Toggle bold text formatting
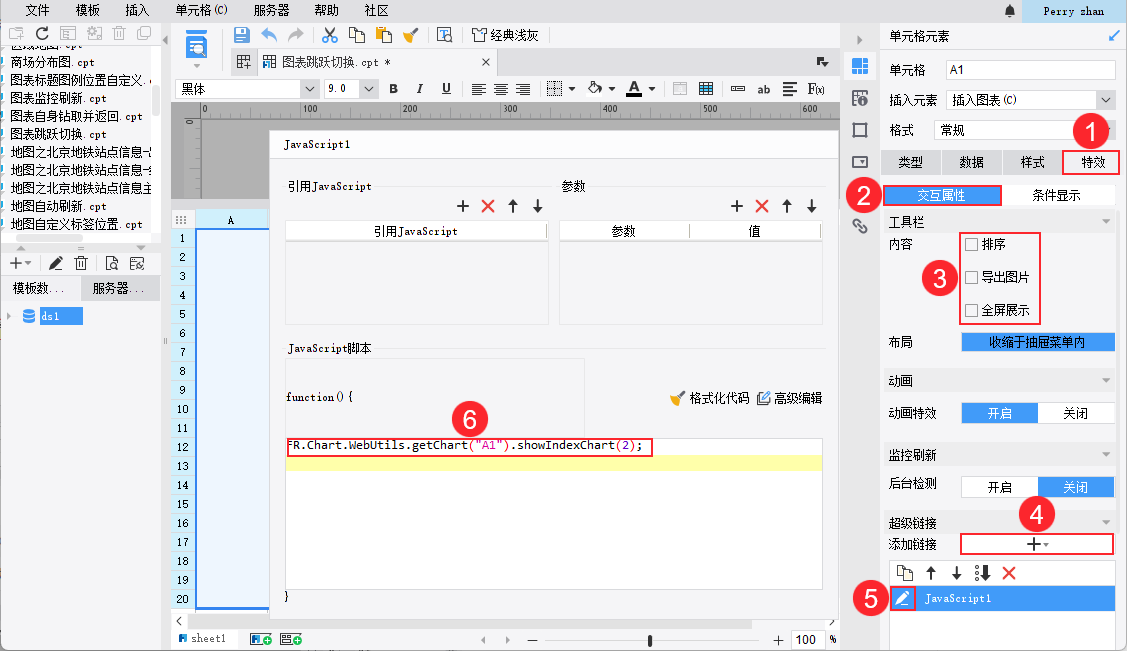The width and height of the screenshot is (1127, 651). pos(393,88)
